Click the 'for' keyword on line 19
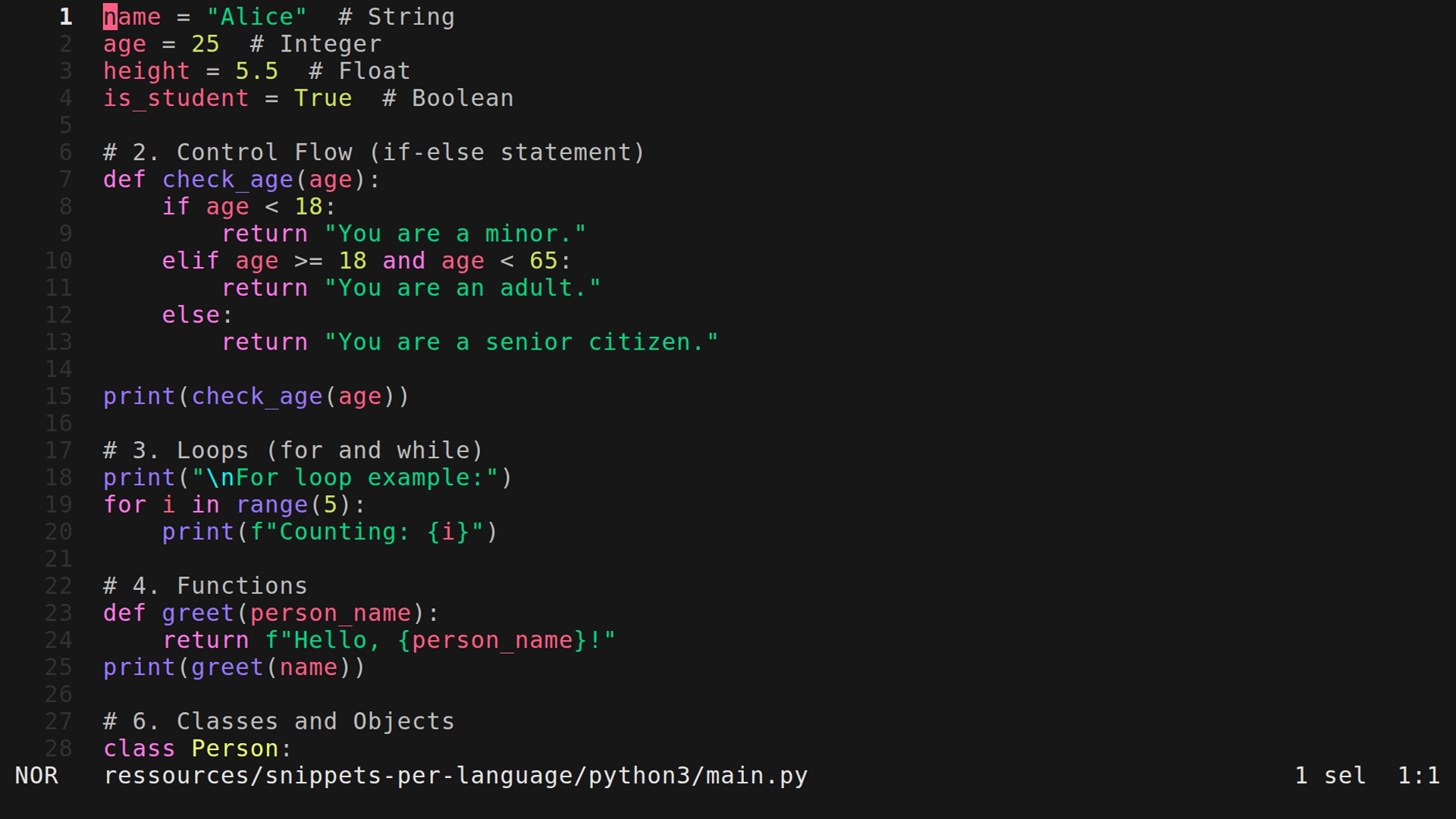 tap(125, 505)
